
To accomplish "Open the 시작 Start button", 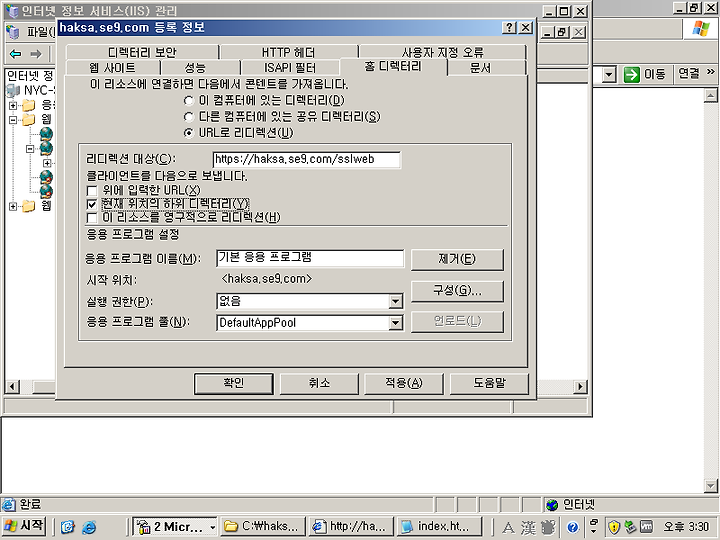I will (x=24, y=526).
